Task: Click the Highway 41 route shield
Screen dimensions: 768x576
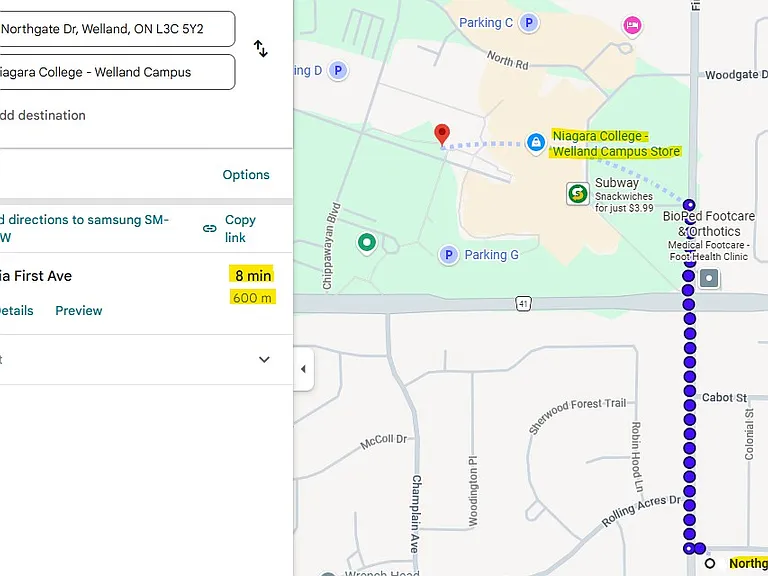Action: tap(523, 304)
